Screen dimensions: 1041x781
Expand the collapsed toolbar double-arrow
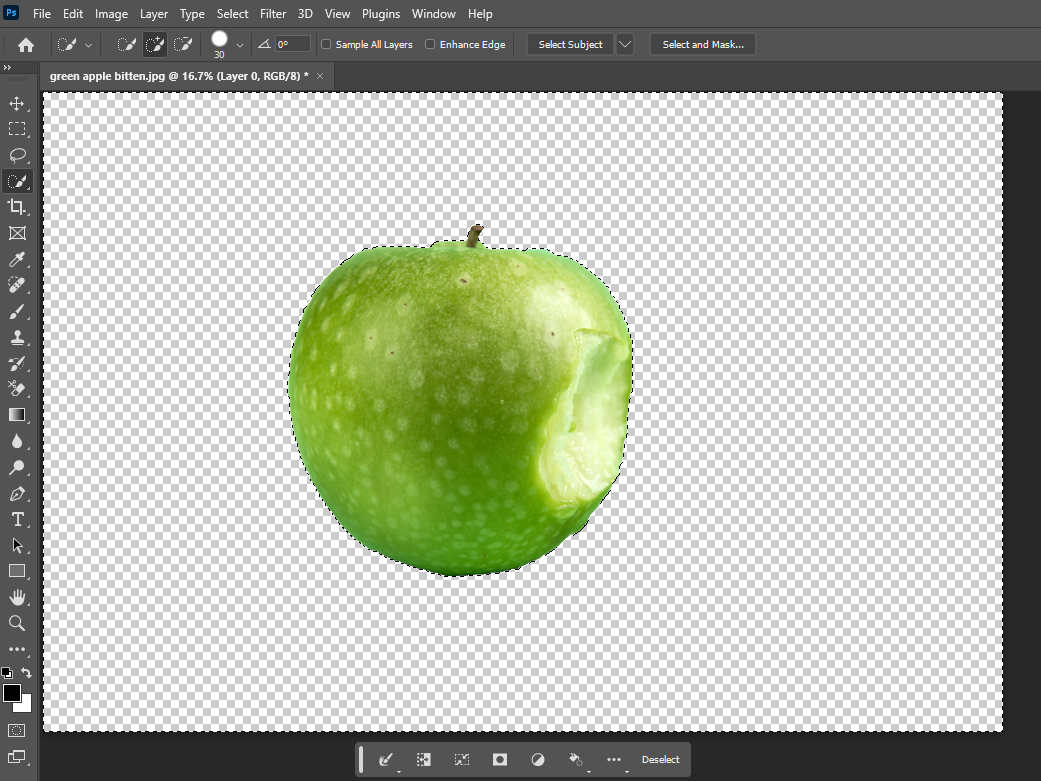click(7, 67)
